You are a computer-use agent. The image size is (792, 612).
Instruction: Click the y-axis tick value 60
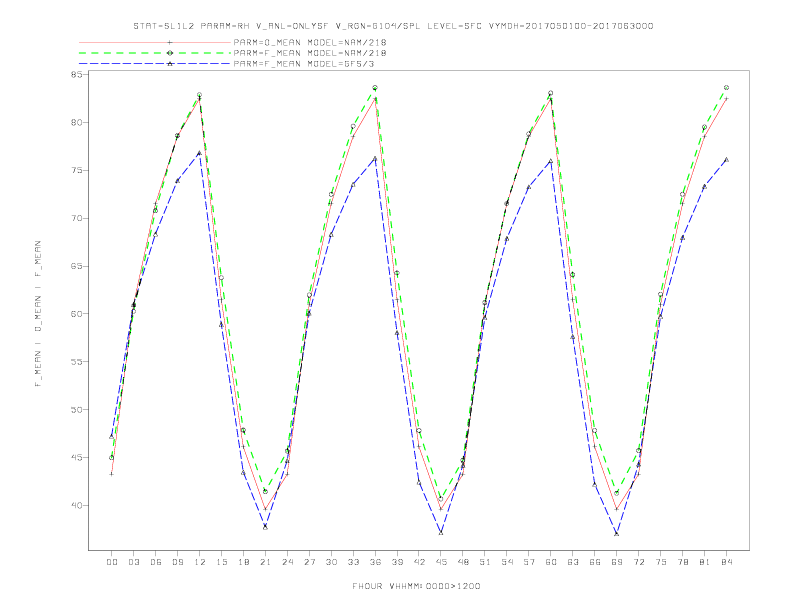[77, 314]
